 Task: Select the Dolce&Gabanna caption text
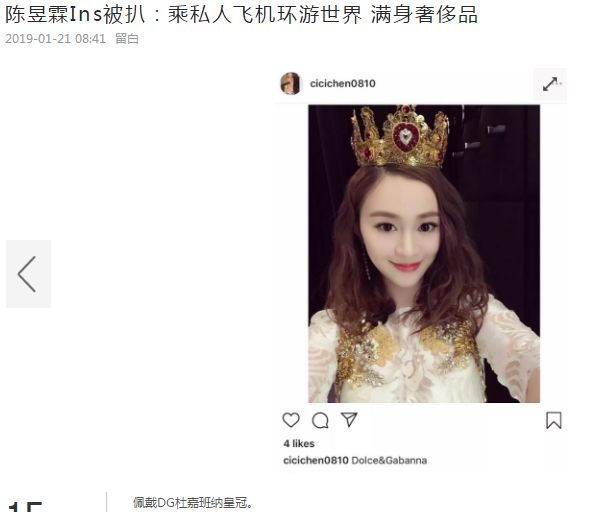coord(389,460)
